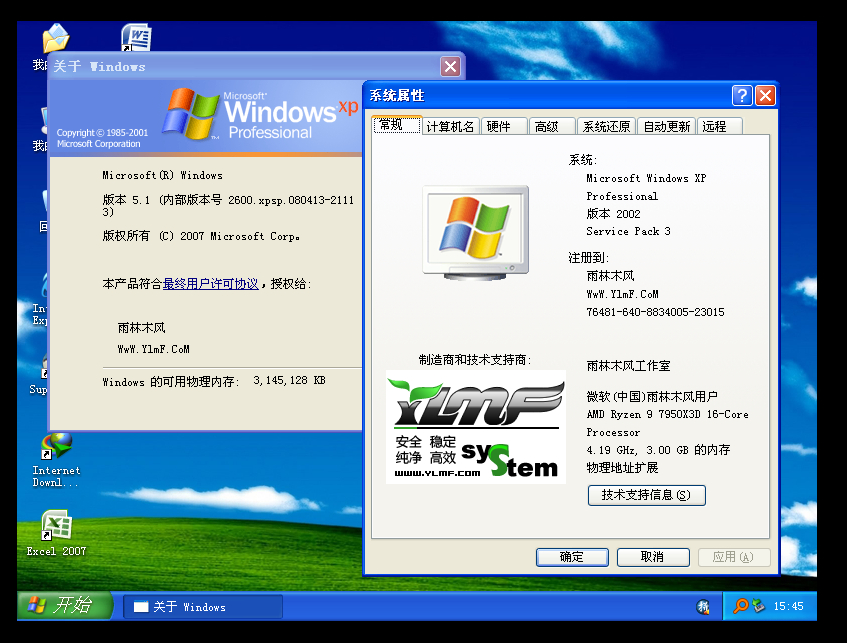Go to the 自动更新 tab
This screenshot has height=643, width=847.
[666, 127]
